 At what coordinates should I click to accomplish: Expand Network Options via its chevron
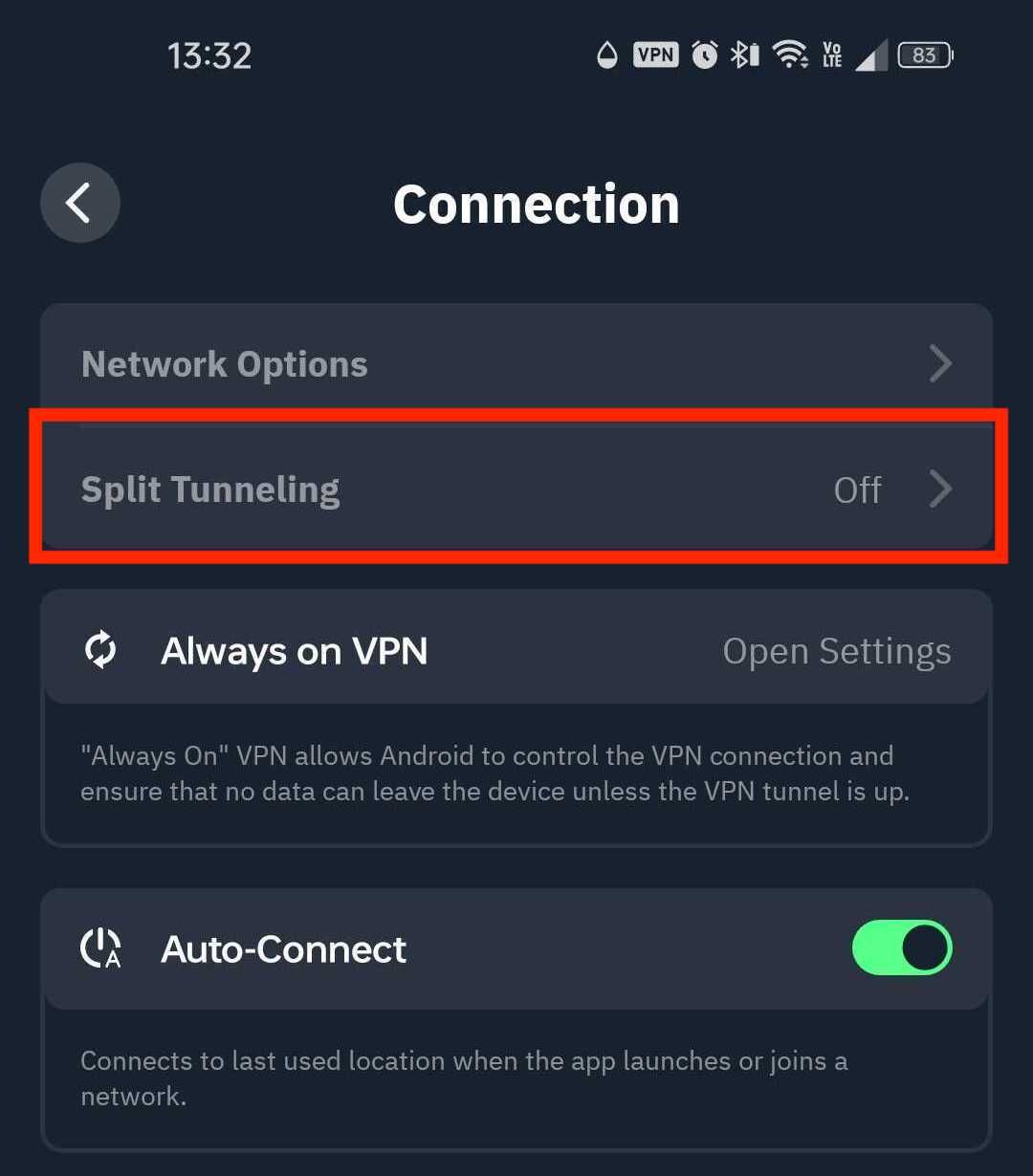point(942,363)
